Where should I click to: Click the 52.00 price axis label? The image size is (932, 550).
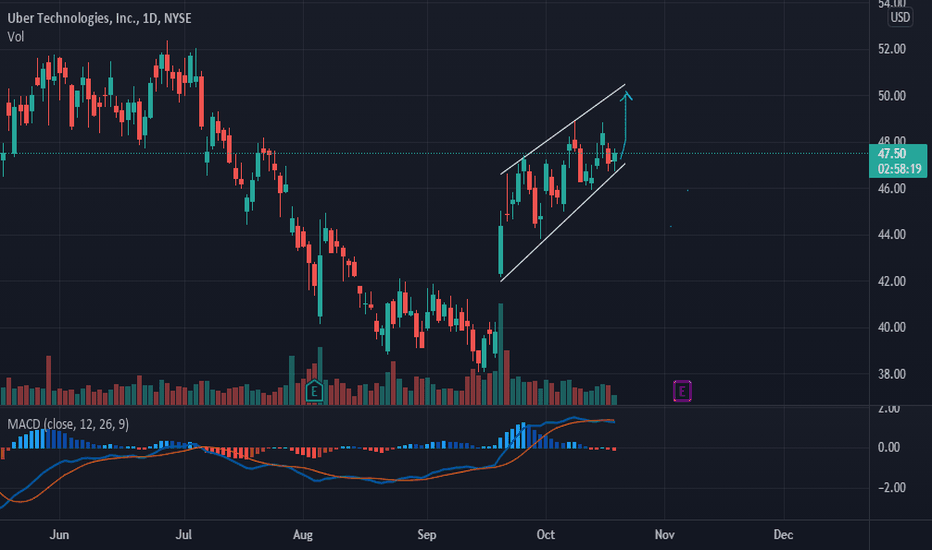892,49
